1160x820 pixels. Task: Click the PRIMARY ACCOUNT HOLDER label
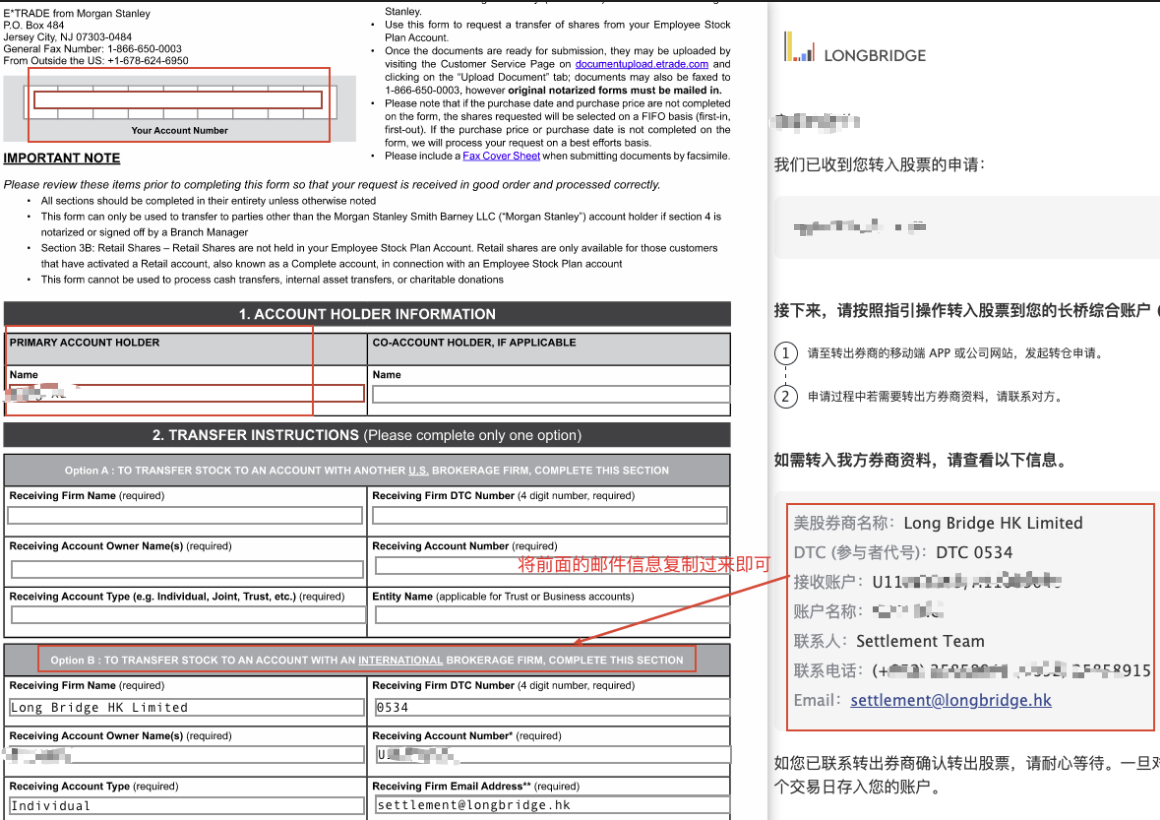tap(84, 343)
